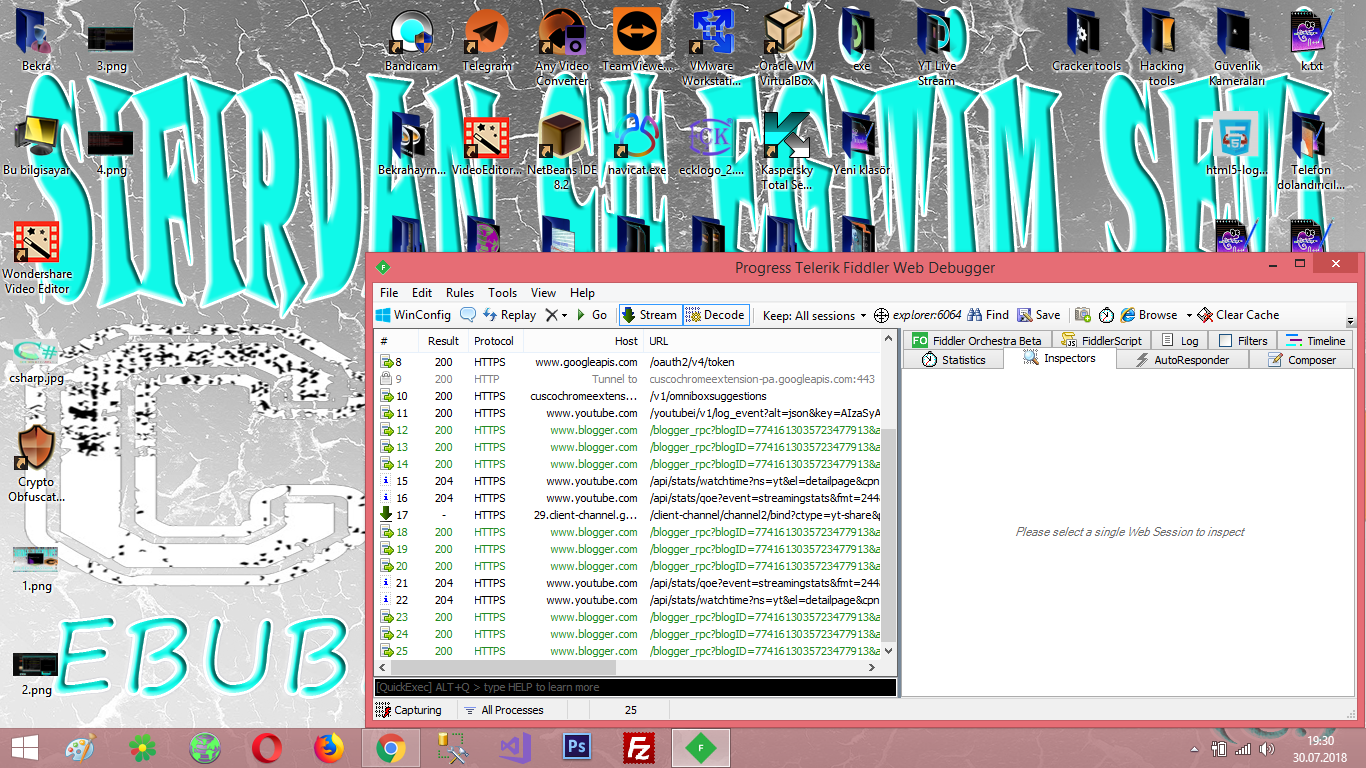Select session 8 googleapis oauth2 token

[629, 362]
